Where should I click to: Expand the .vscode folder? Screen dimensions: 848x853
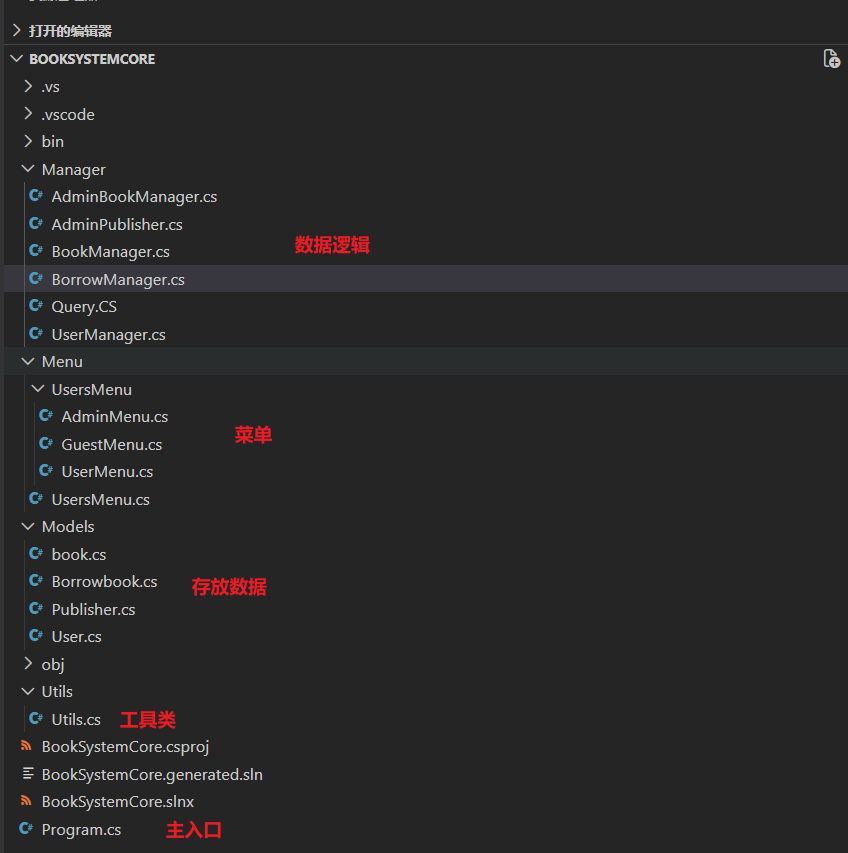28,115
